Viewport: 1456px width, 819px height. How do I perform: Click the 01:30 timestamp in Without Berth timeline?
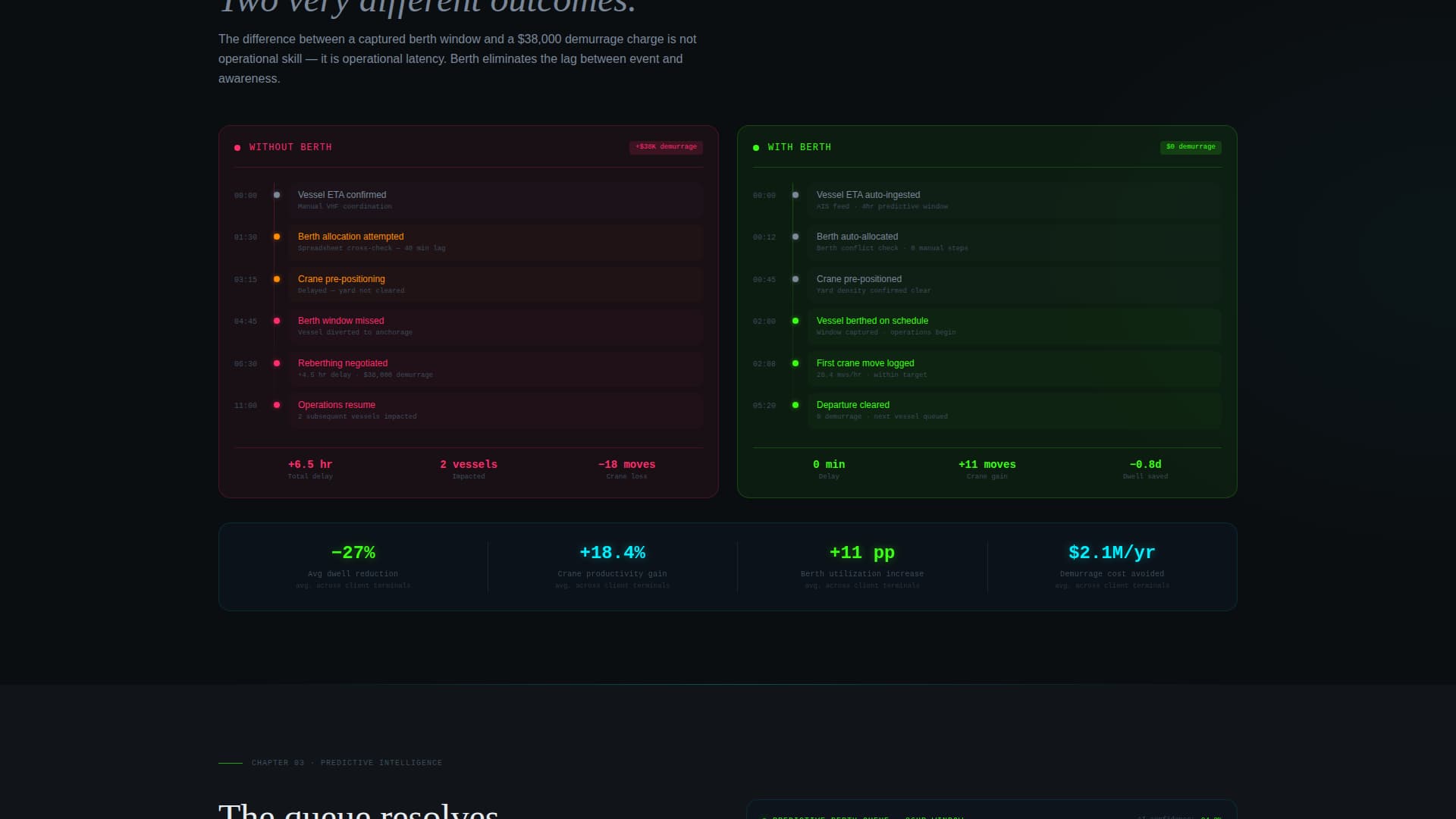tap(246, 237)
